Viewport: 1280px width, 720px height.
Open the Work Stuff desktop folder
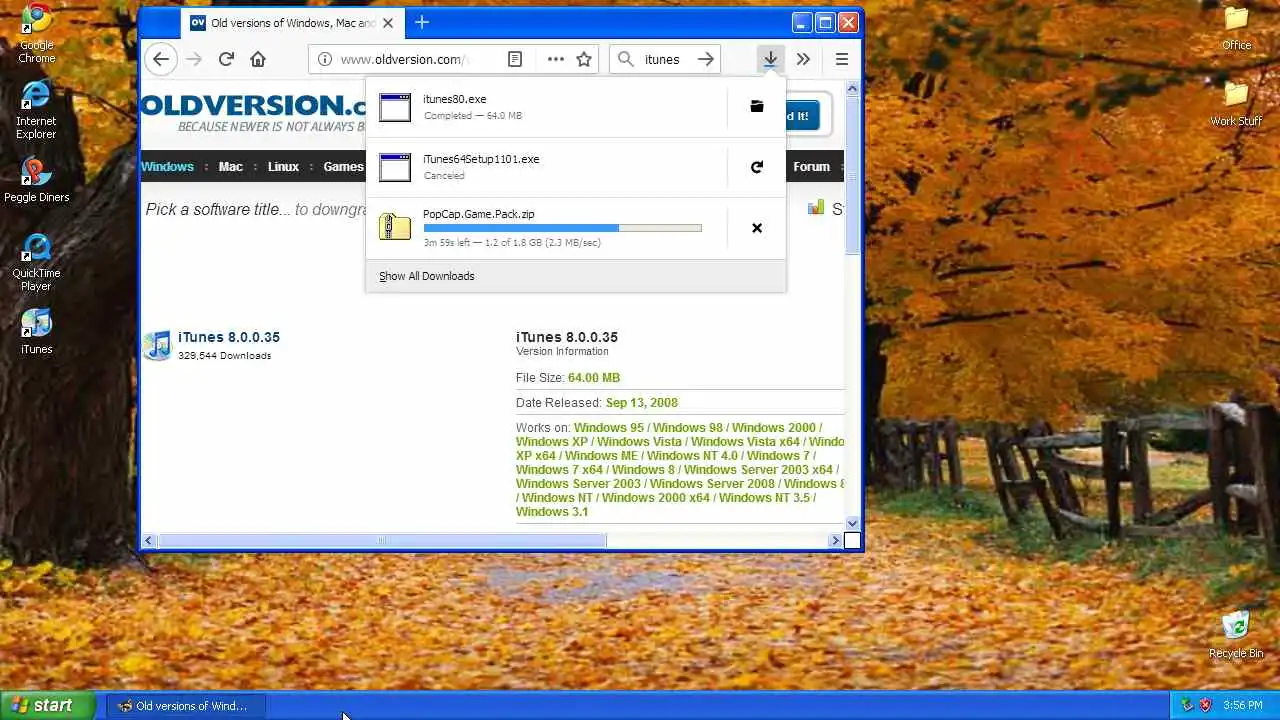pyautogui.click(x=1237, y=104)
